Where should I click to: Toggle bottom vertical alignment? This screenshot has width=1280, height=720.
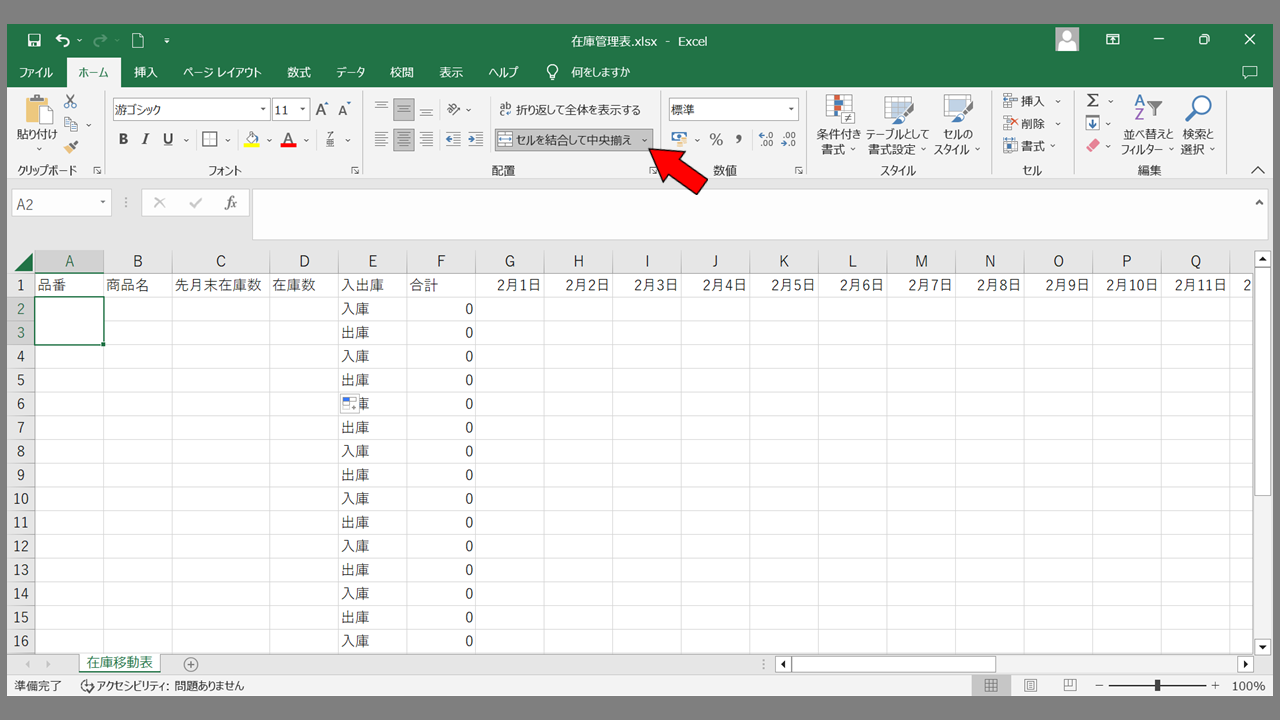click(x=426, y=110)
